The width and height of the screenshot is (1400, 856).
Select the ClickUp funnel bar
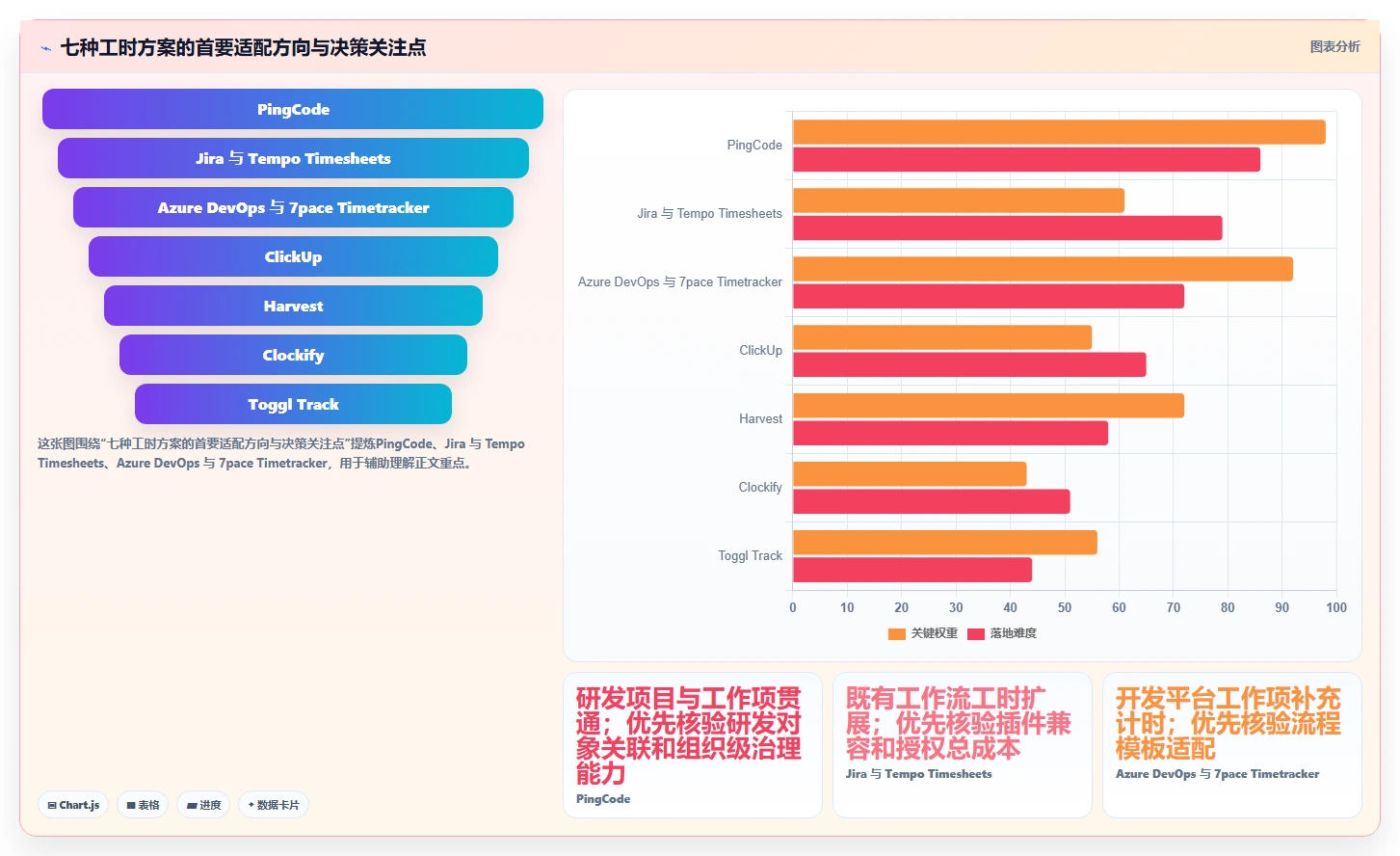[x=293, y=256]
